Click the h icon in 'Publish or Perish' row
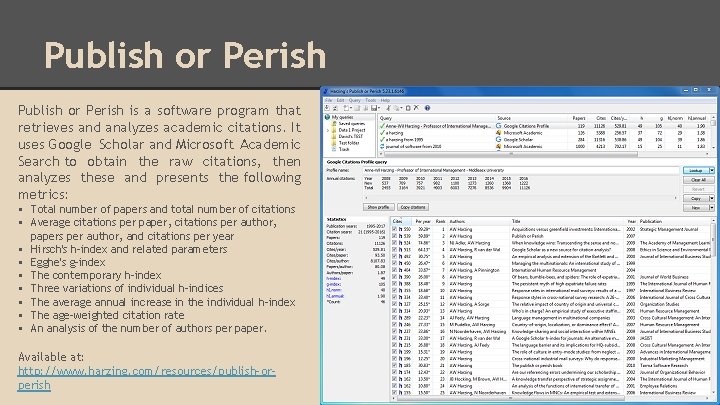This screenshot has width=720, height=405. tap(400, 236)
